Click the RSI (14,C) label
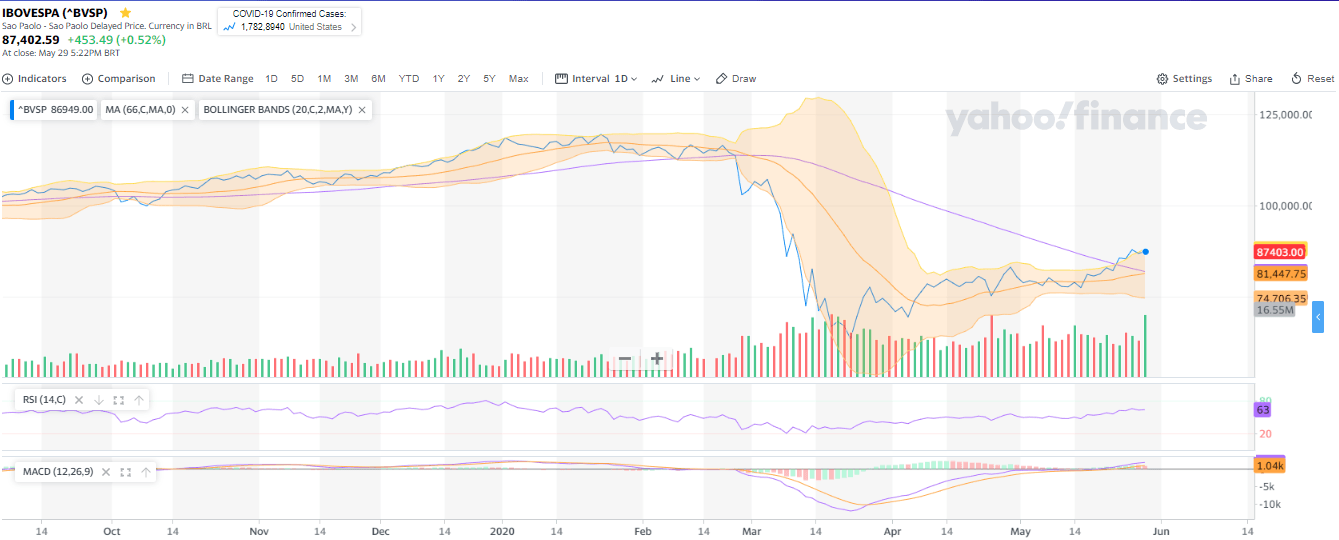Viewport: 1339px width, 540px height. [x=44, y=400]
